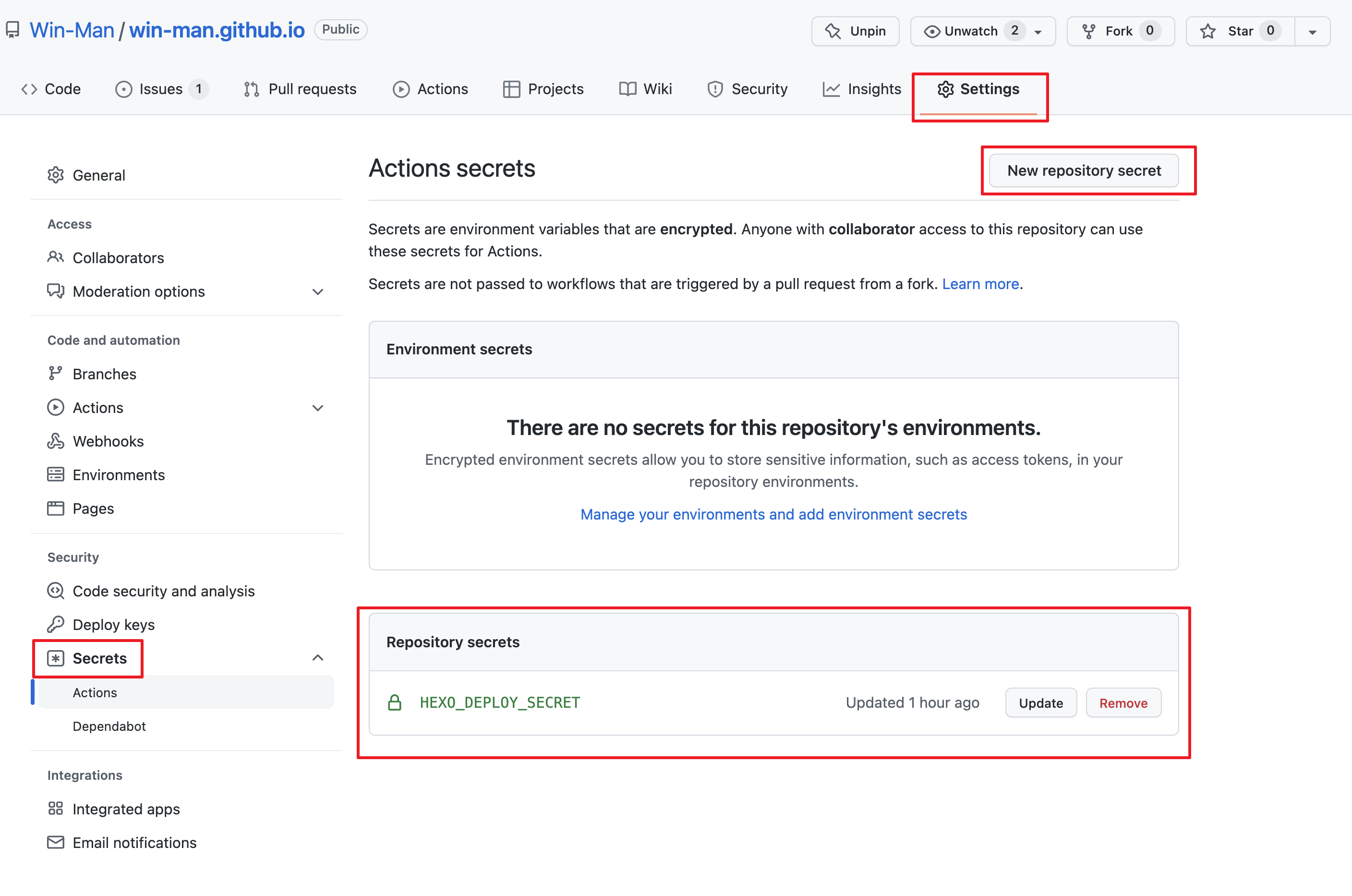Click the Collaborators people icon
The width and height of the screenshot is (1352, 896).
(x=55, y=257)
